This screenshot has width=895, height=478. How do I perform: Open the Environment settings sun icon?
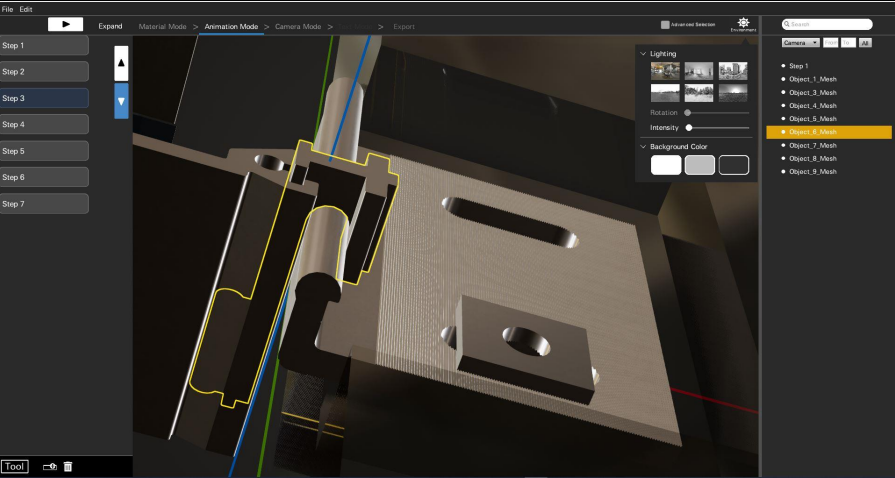[743, 23]
